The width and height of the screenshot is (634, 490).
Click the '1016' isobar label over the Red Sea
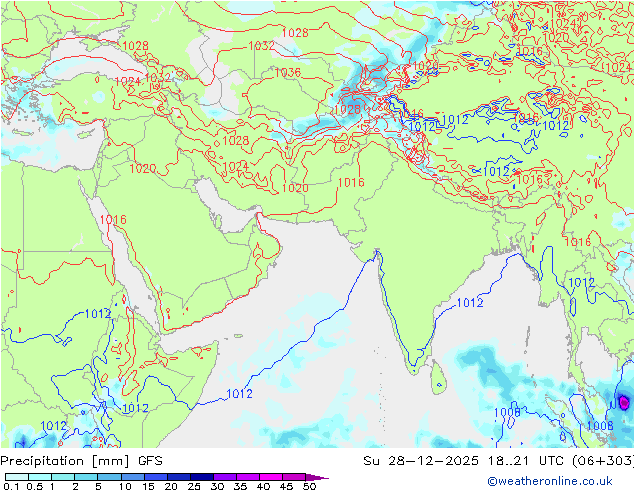point(113,220)
